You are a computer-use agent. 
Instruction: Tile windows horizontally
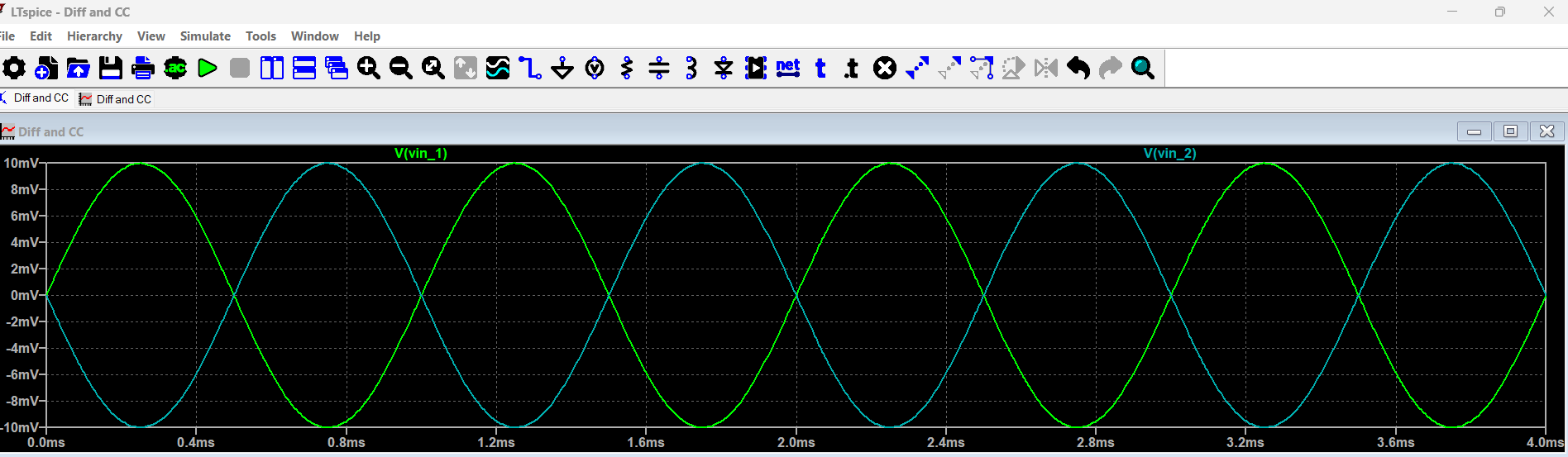click(304, 68)
